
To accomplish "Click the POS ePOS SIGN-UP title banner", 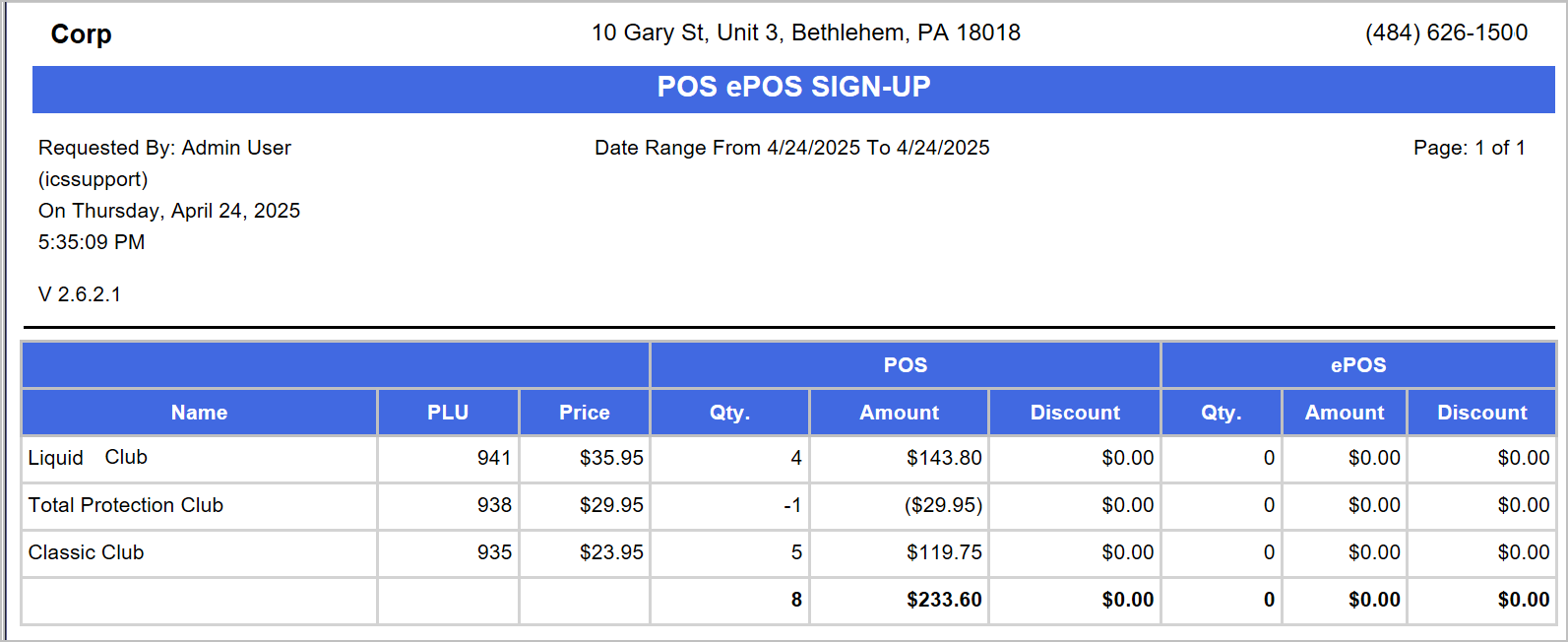I will [793, 89].
